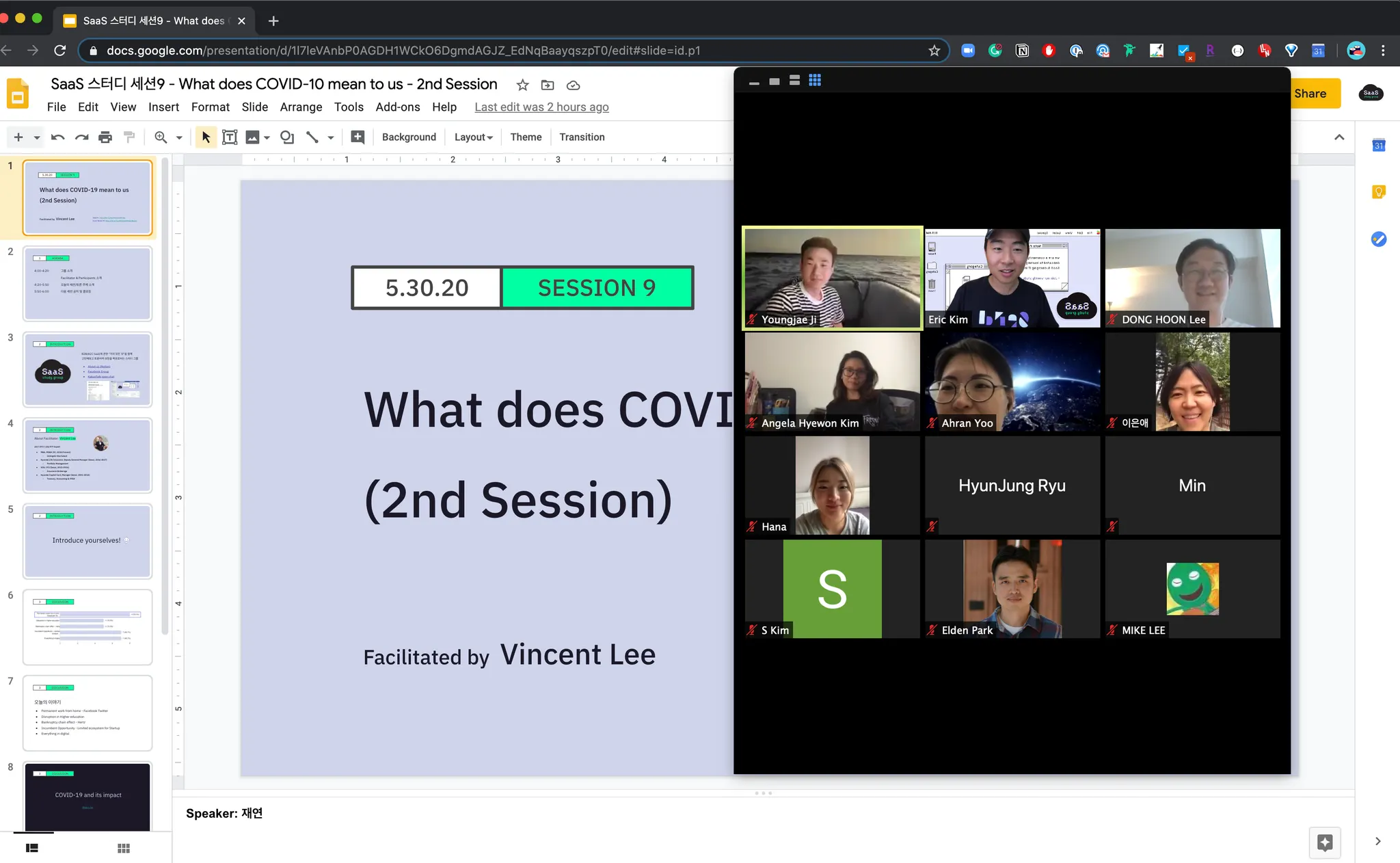Click the Add comment icon
Screen dimensions: 1400x863
[358, 137]
